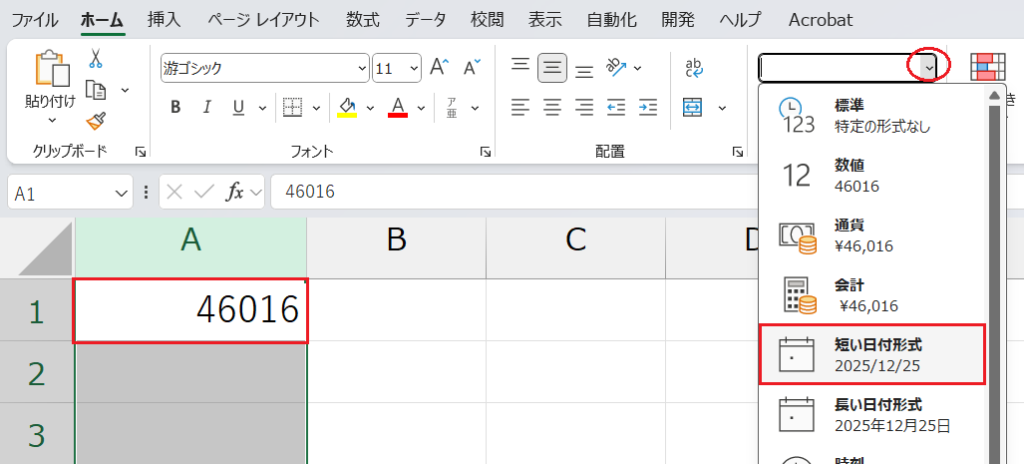
Task: Click the Copy icon
Action: click(96, 90)
